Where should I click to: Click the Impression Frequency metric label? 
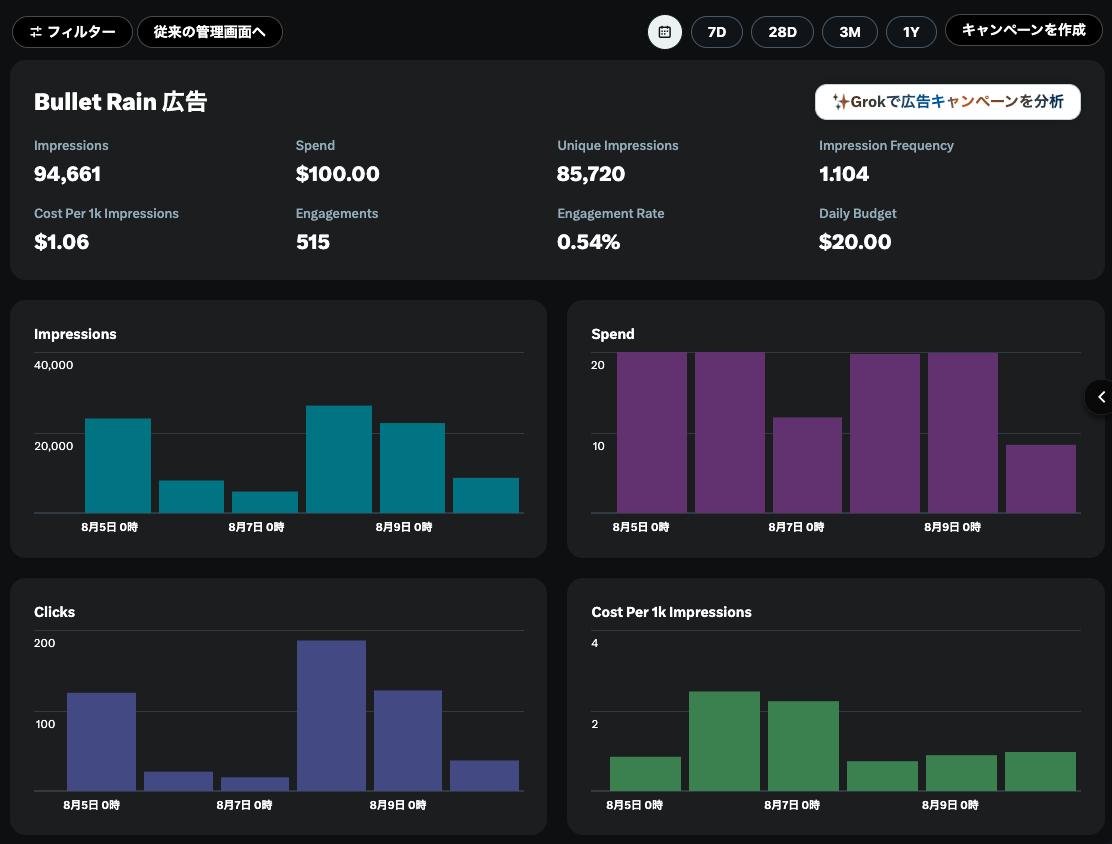(x=886, y=145)
